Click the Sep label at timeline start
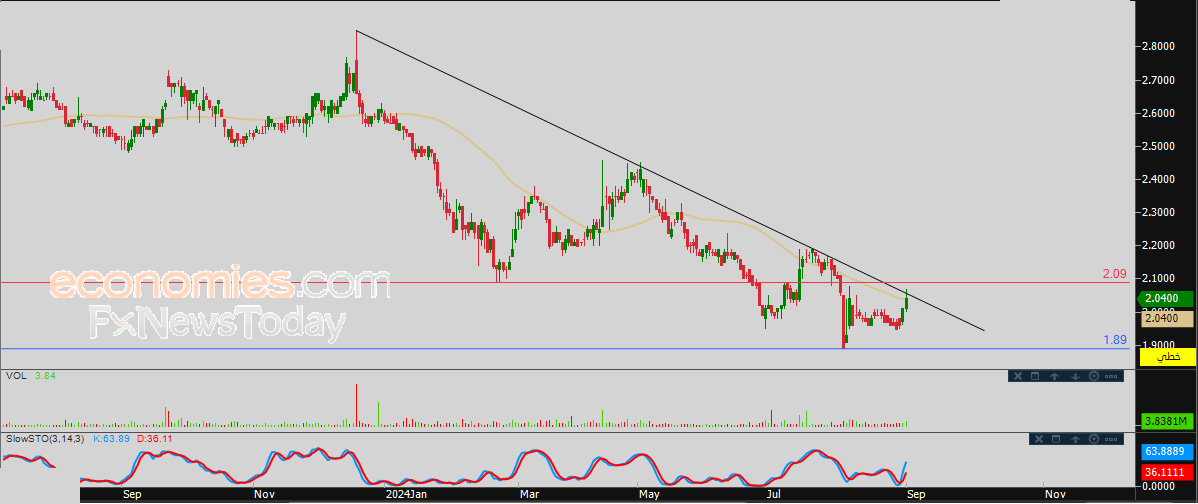This screenshot has height=504, width=1198. point(131,495)
